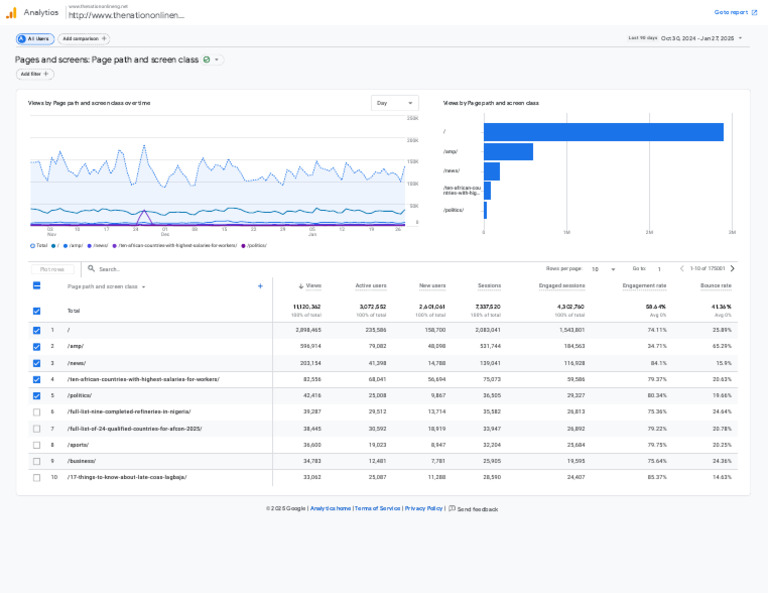Click the / bar in the bar chart
The height and width of the screenshot is (593, 768).
click(603, 132)
